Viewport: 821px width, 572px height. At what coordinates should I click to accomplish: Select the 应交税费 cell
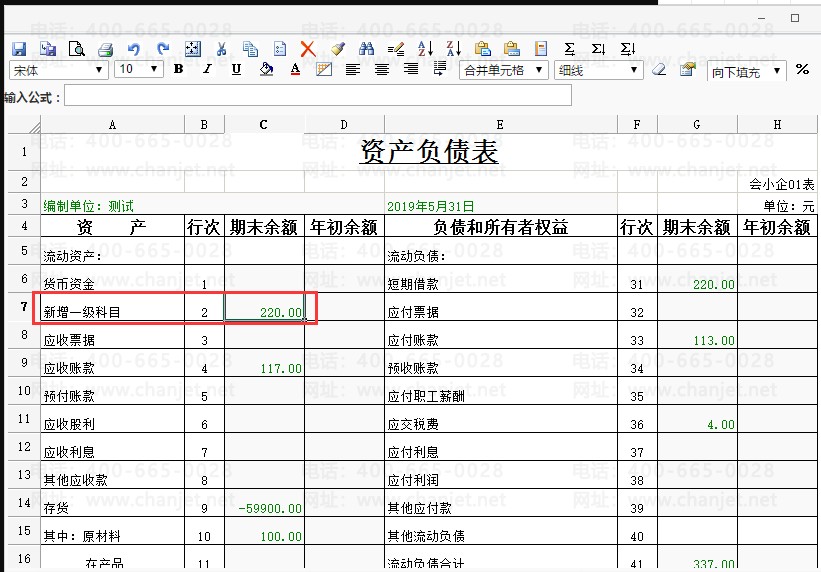tap(501, 419)
